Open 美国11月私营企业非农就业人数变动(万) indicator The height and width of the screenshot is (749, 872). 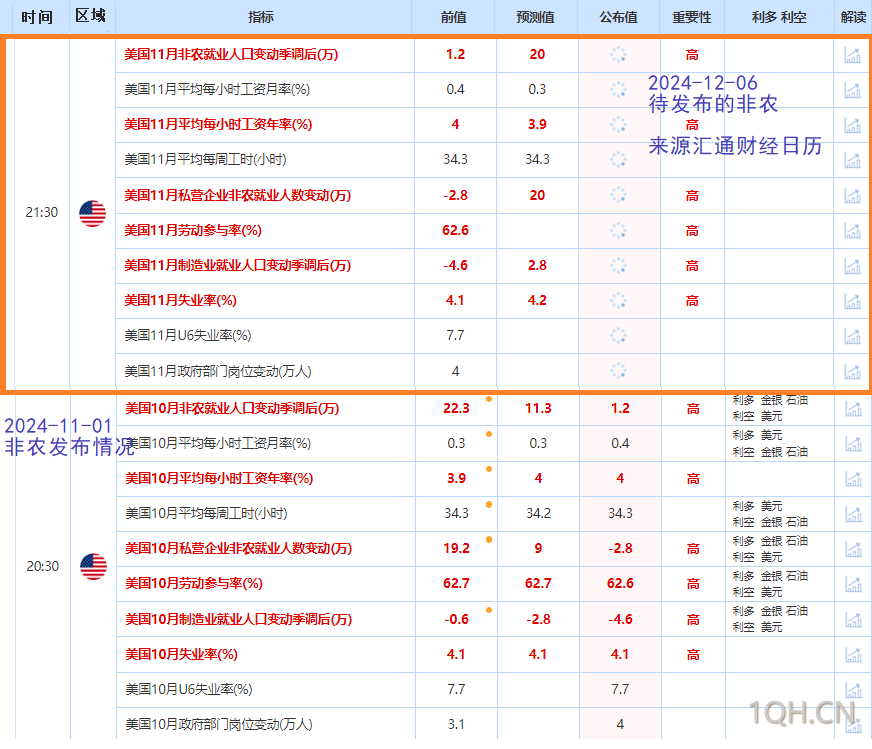[237, 196]
